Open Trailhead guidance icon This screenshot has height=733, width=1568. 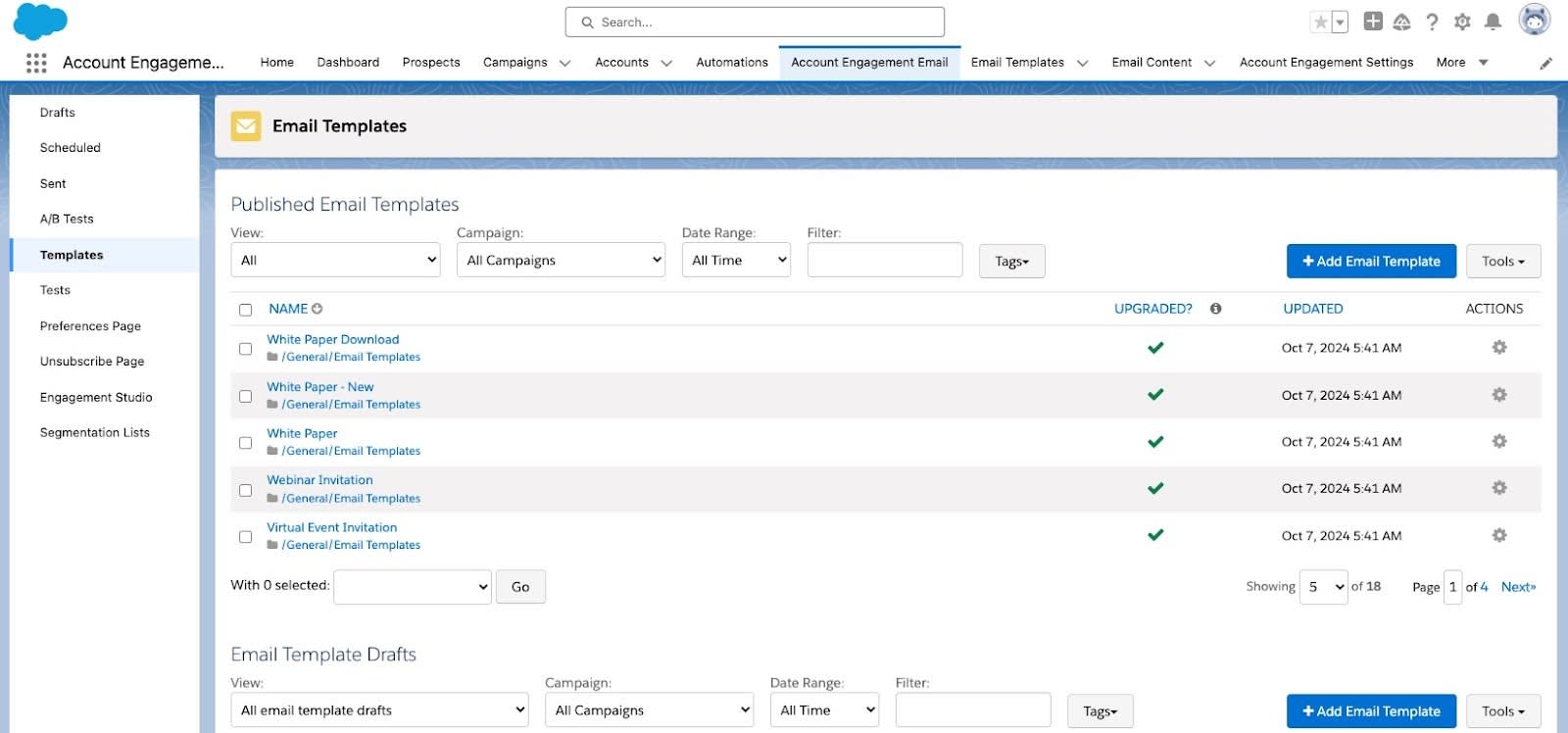pyautogui.click(x=1402, y=22)
